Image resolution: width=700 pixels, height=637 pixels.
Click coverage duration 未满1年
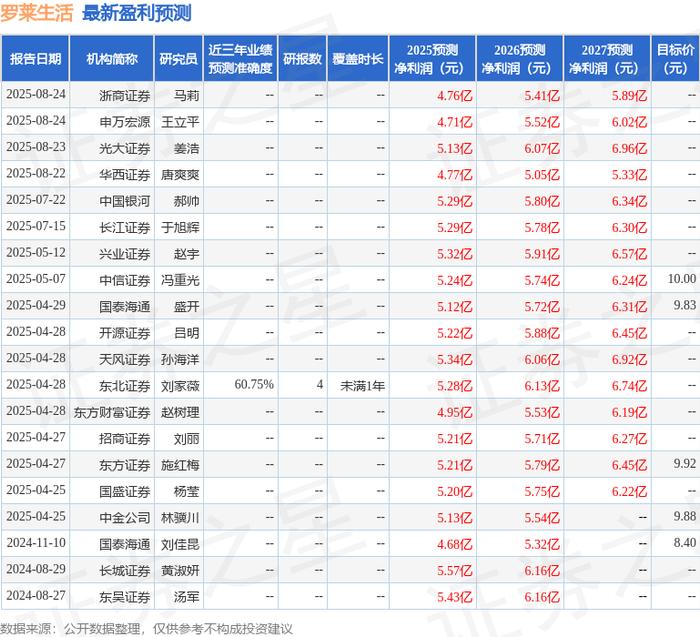[362, 386]
